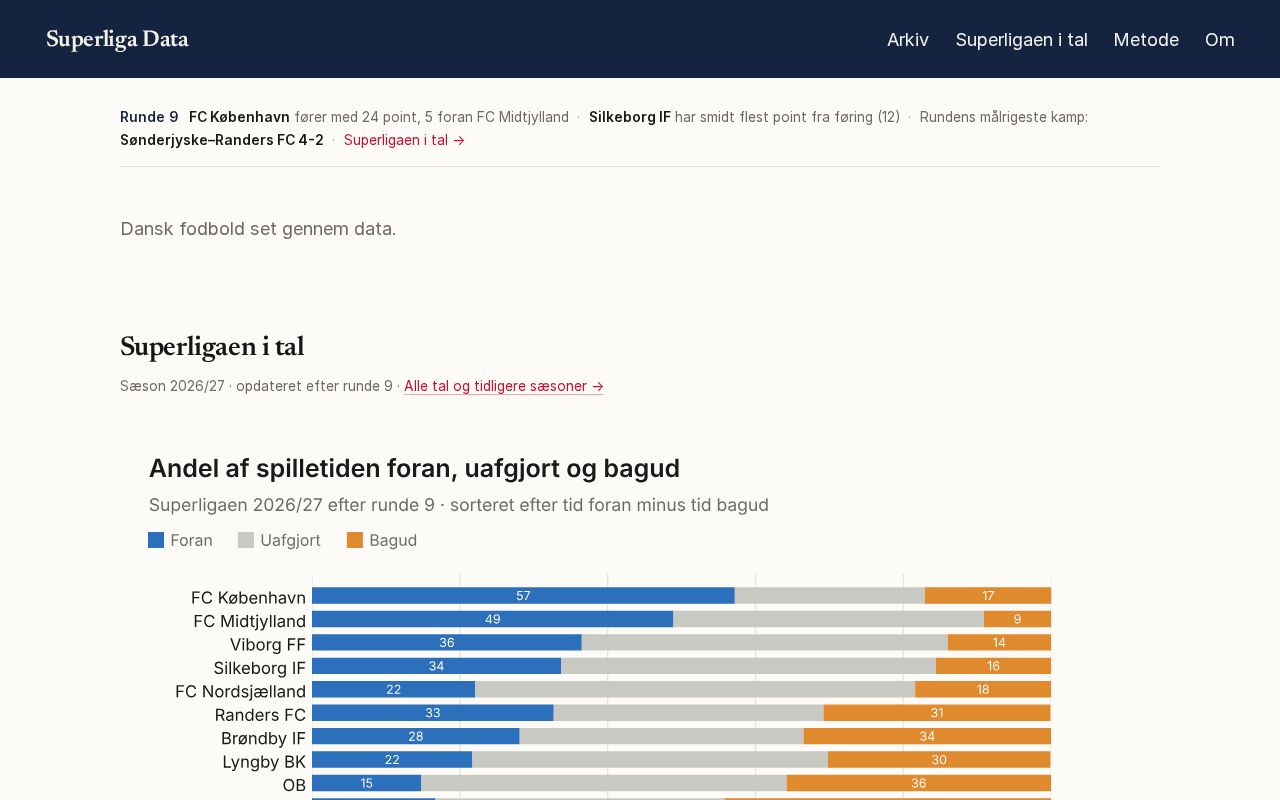Click FC København's blue bar labeled 57
This screenshot has width=1280, height=800.
click(523, 595)
